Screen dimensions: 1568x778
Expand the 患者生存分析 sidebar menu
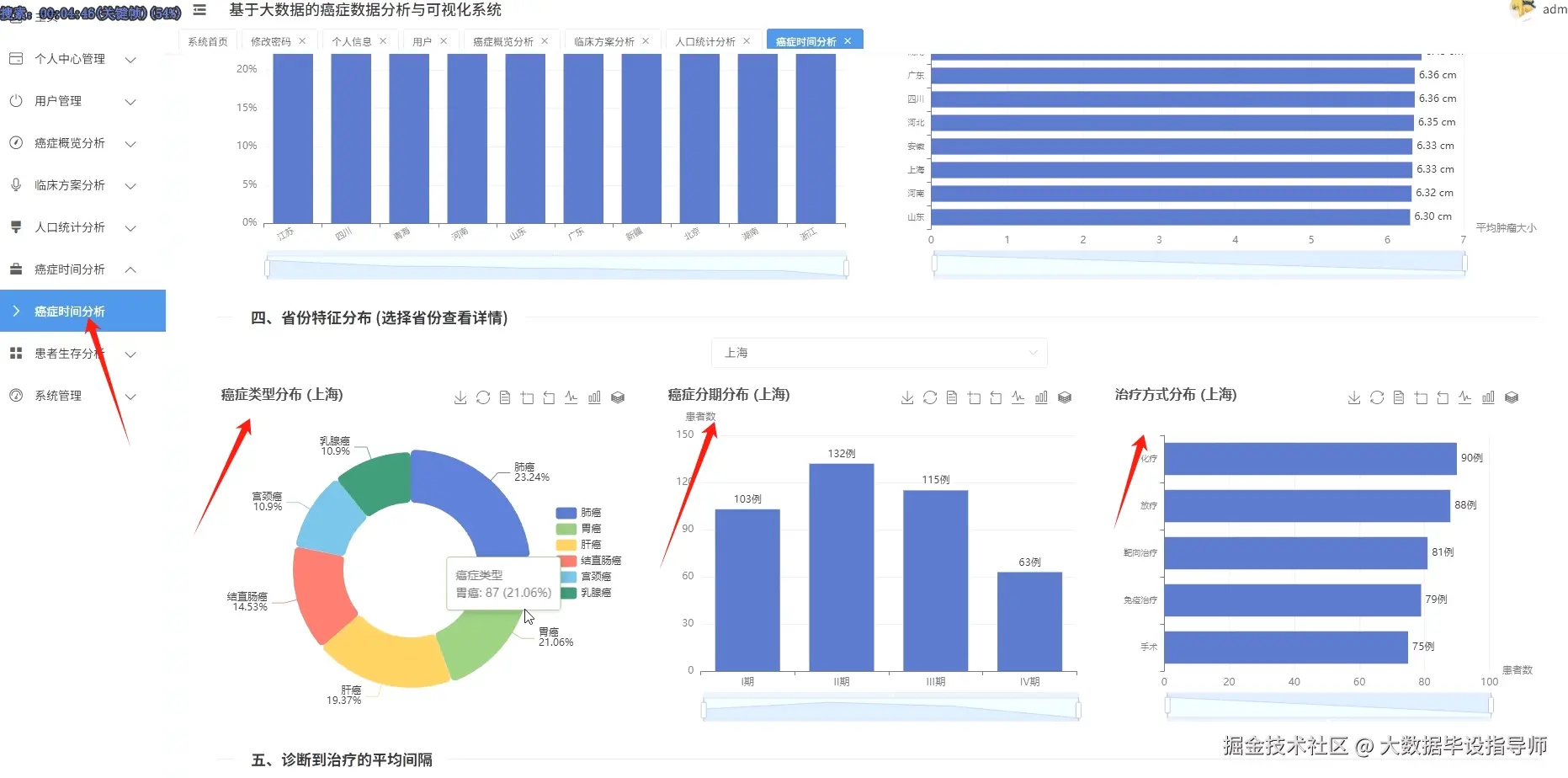[x=82, y=354]
